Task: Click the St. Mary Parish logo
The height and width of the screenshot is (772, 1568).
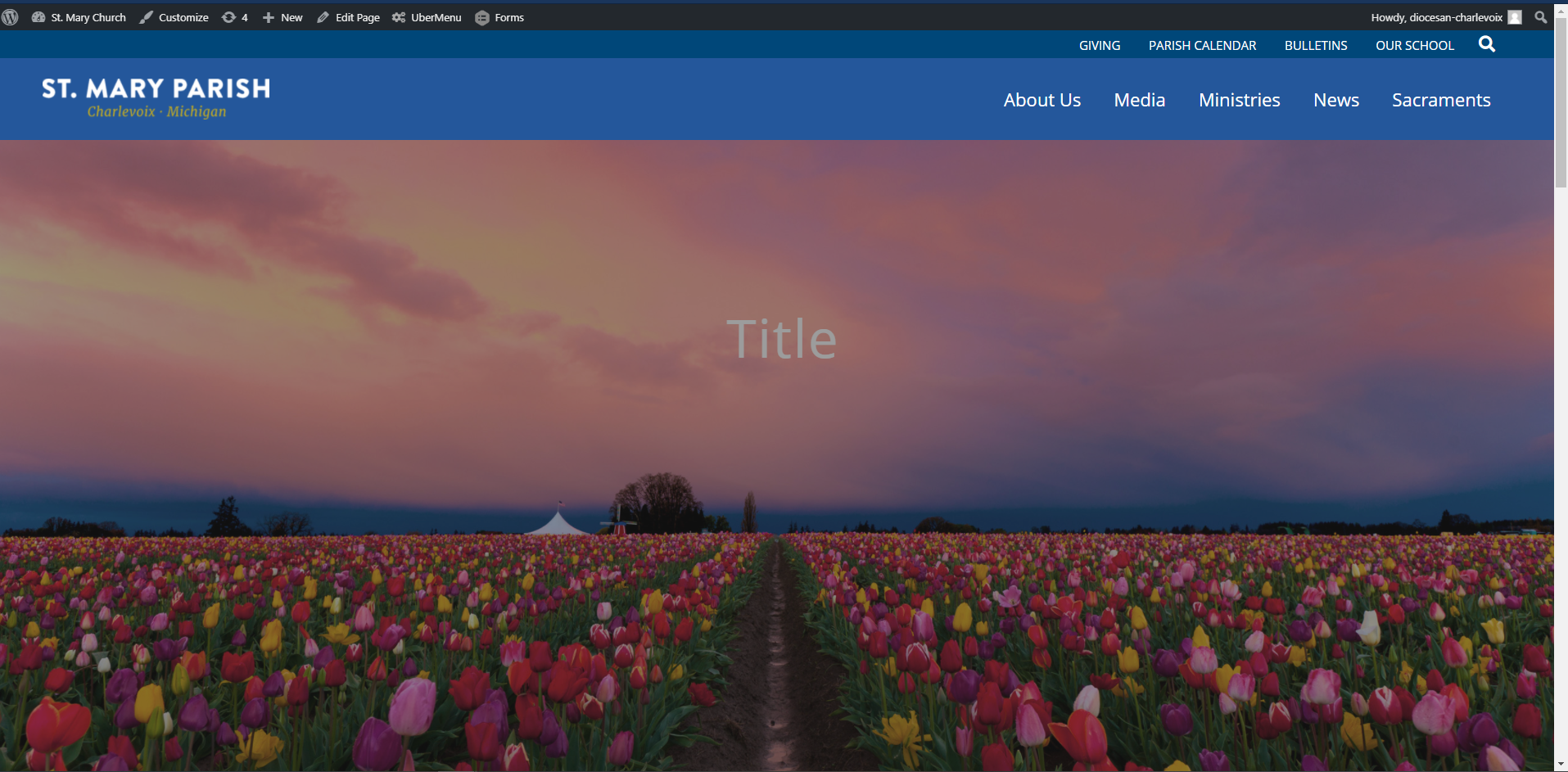Action: [156, 98]
